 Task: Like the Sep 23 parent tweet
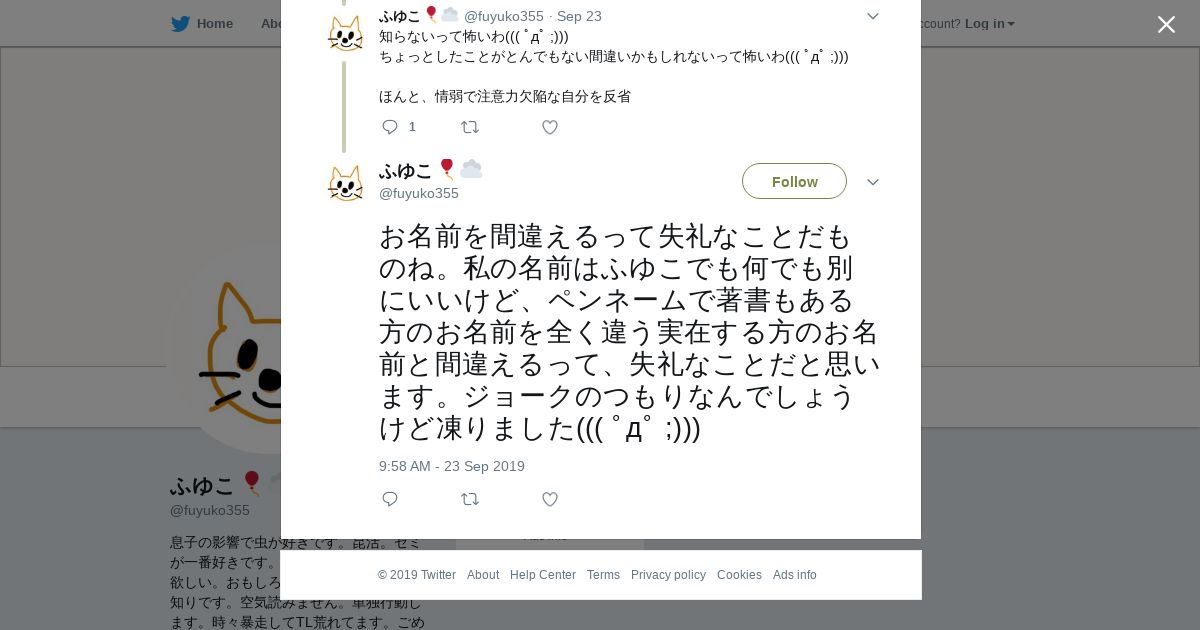[x=549, y=127]
